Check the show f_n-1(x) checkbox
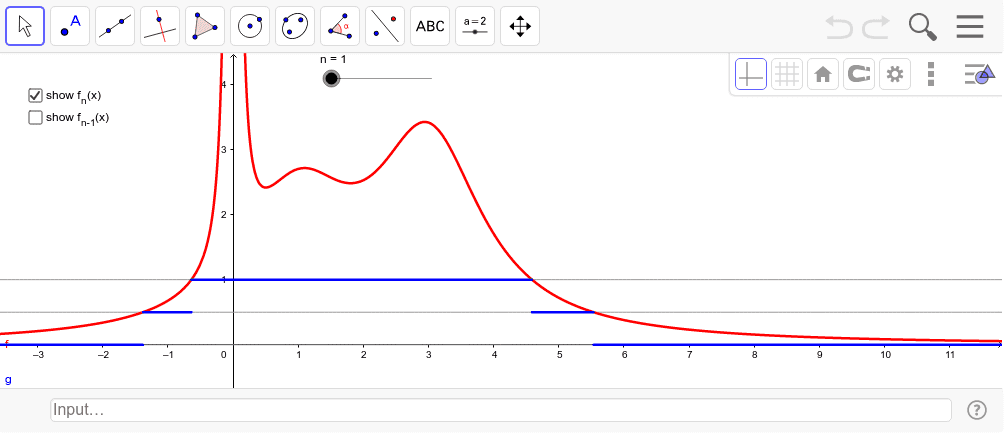 35,117
